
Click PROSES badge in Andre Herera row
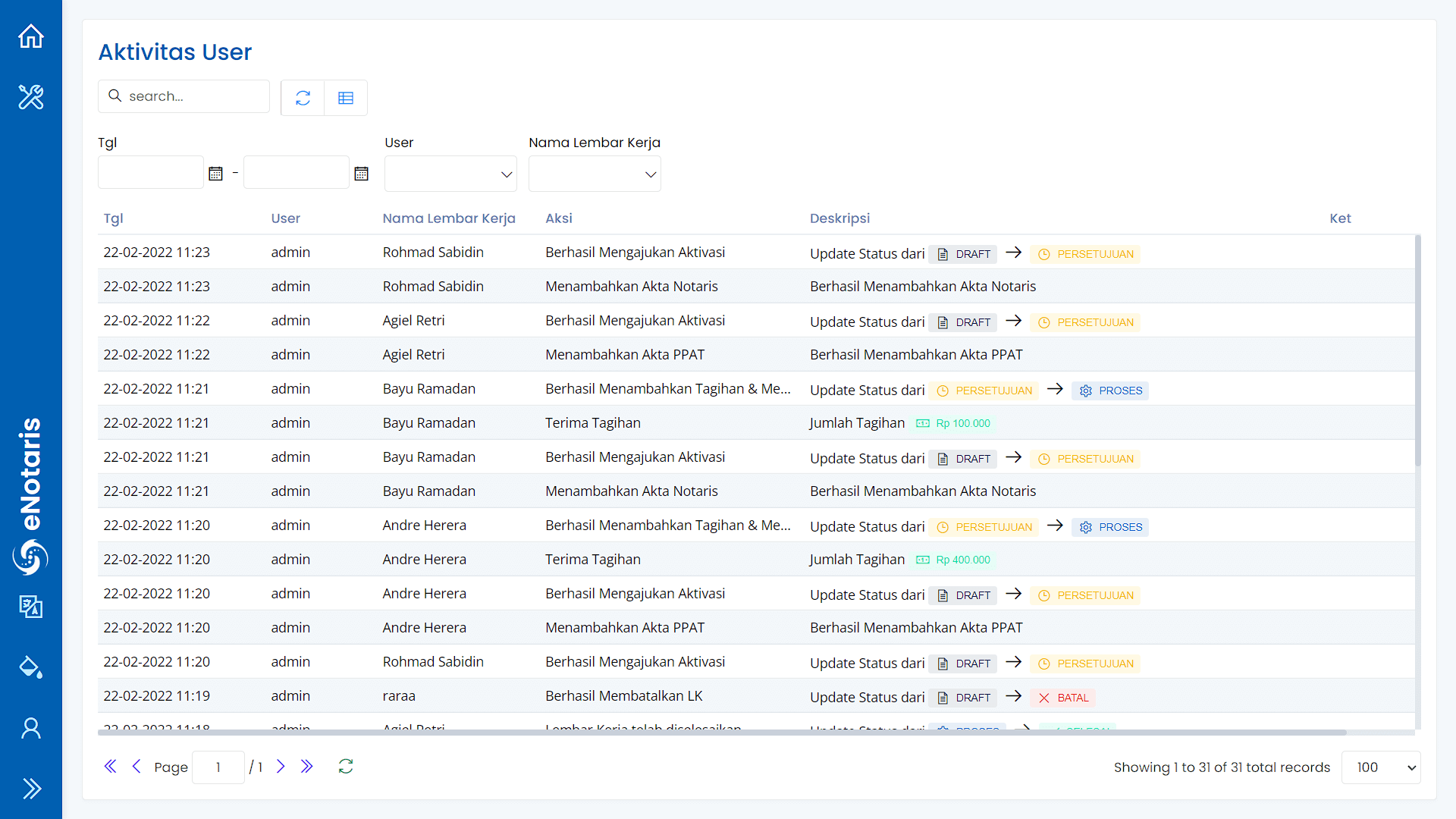point(1110,527)
